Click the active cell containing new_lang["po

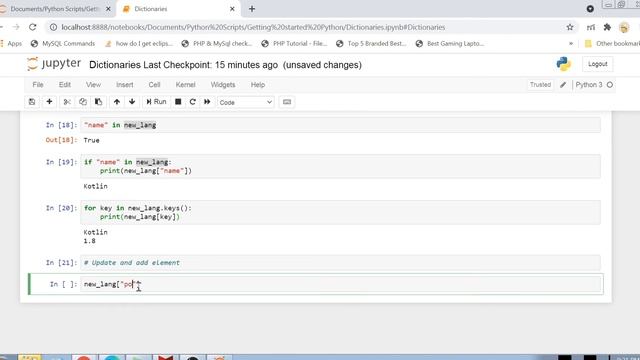340,284
